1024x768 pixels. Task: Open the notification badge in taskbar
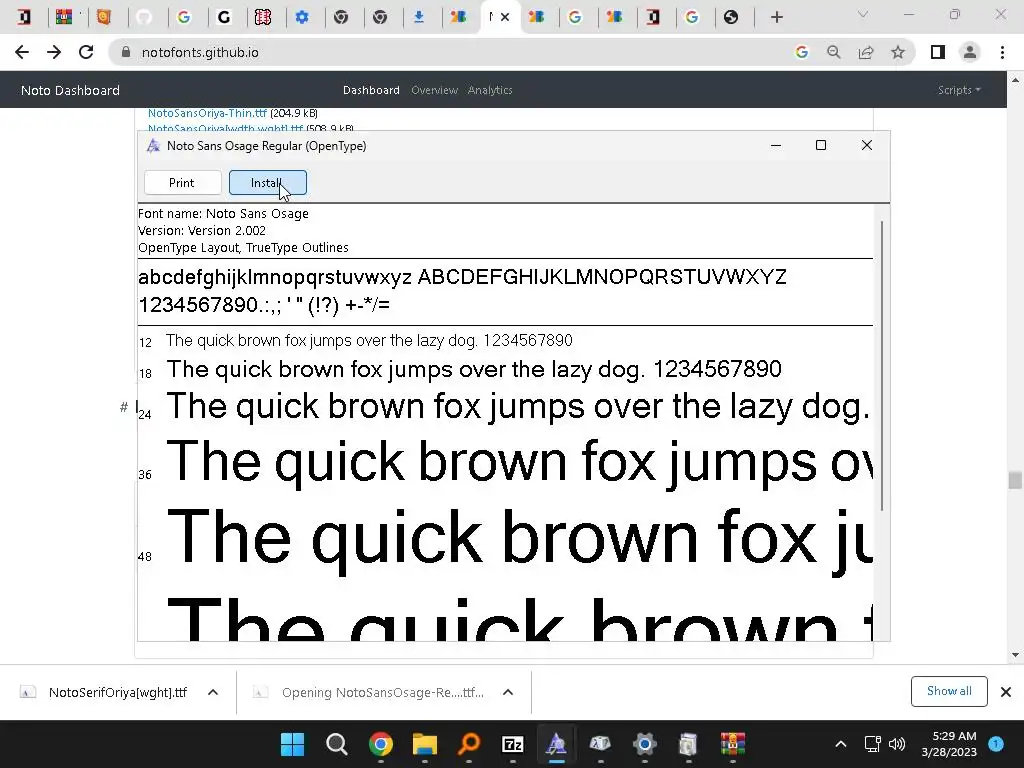[996, 743]
